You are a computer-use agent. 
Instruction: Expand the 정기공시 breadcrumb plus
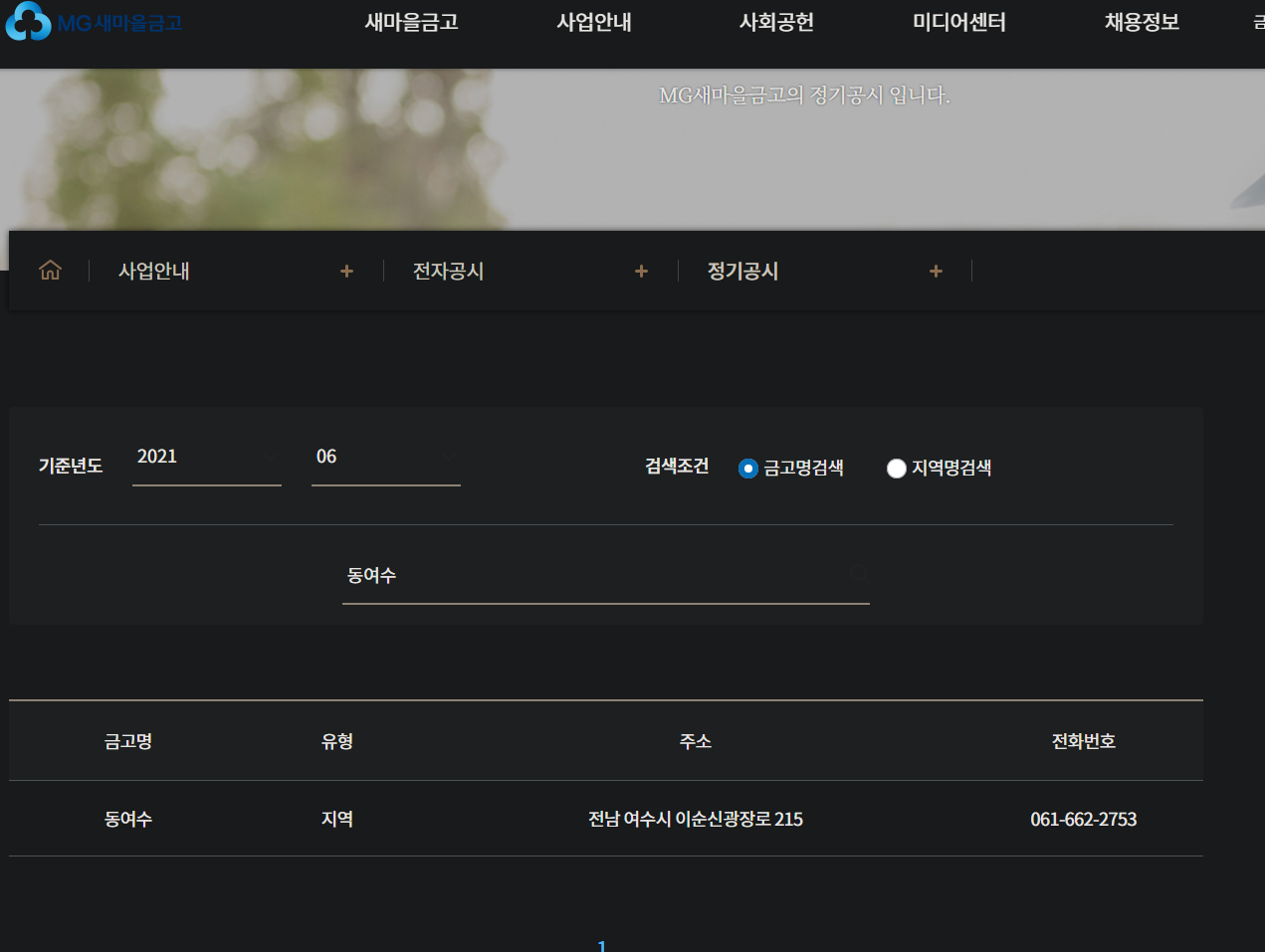click(x=936, y=271)
